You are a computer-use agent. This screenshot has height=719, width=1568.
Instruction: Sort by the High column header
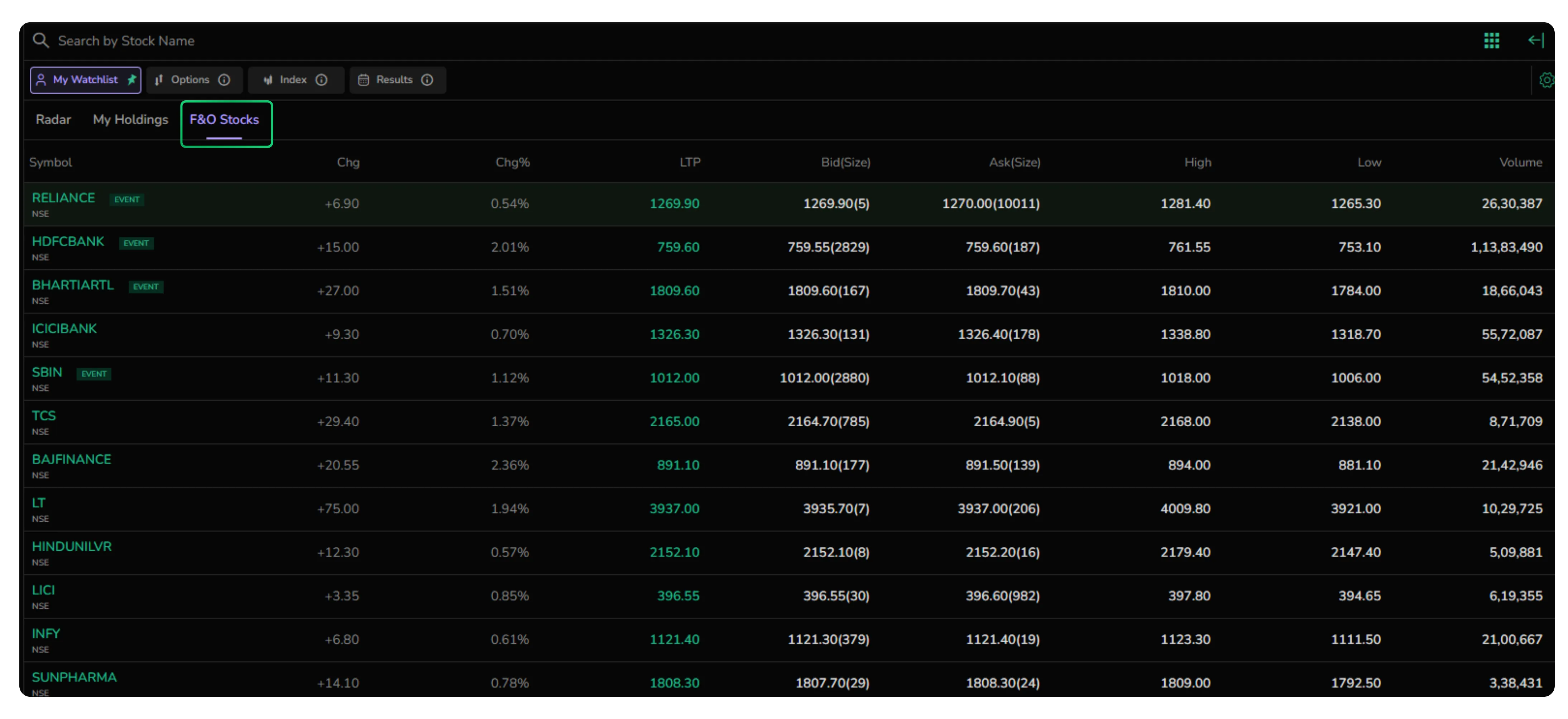click(1197, 162)
